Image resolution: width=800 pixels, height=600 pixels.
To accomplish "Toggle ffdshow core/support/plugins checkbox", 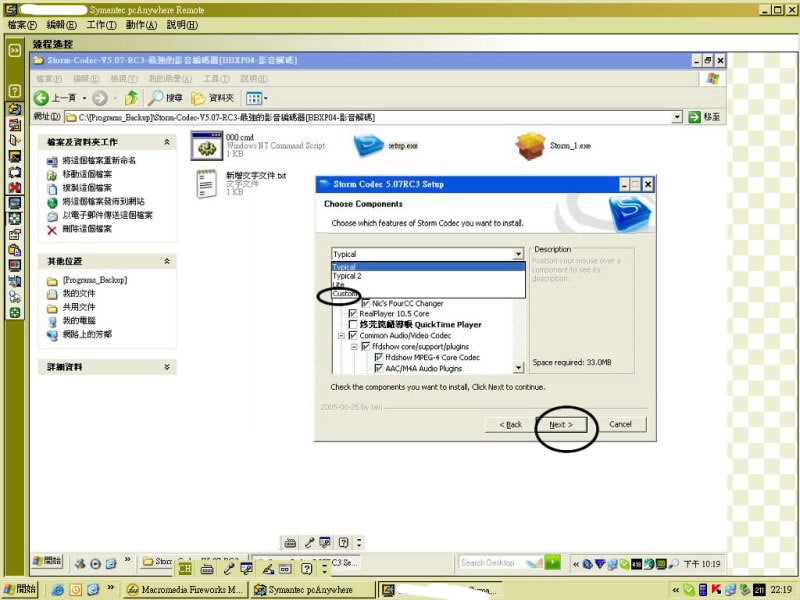I will 365,346.
